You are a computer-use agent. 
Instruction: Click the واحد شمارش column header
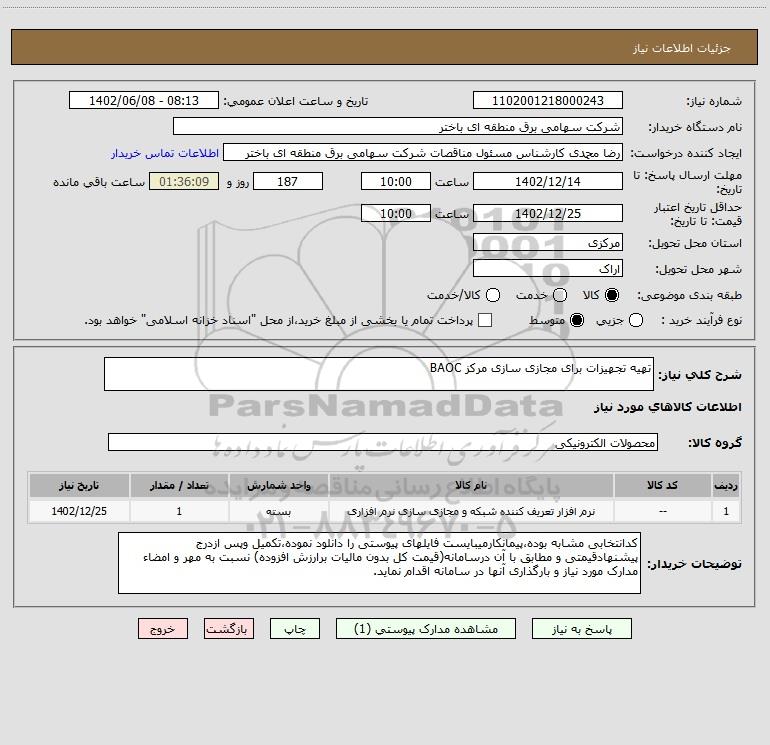pos(278,485)
